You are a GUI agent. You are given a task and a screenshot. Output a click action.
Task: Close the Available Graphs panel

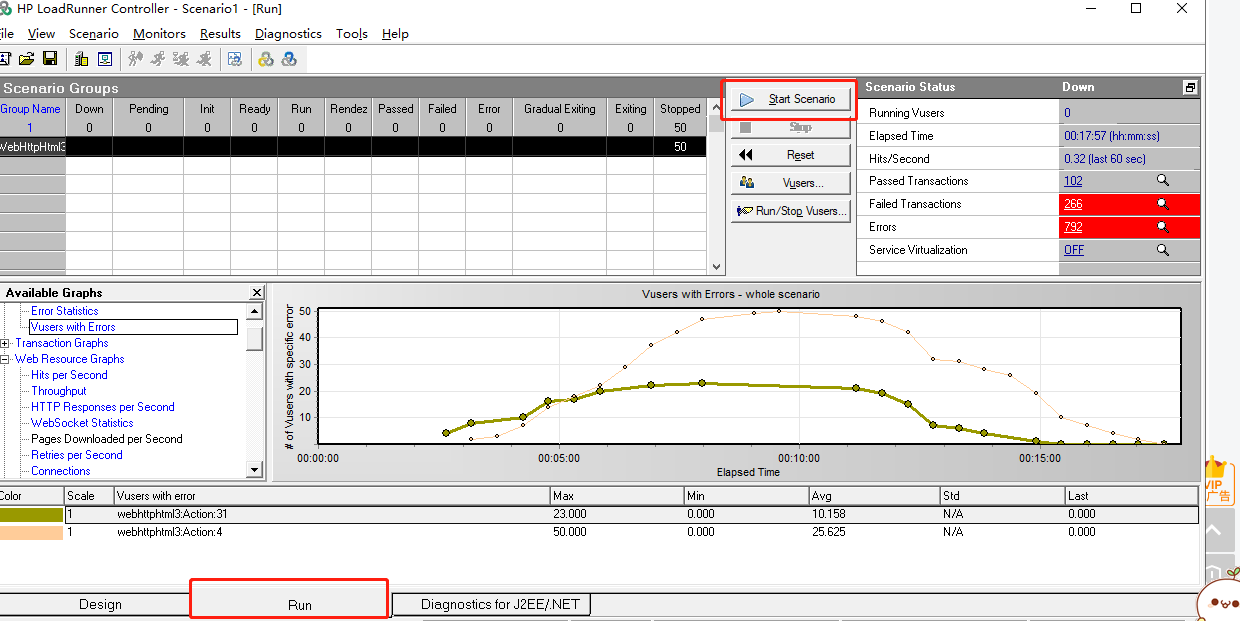[x=257, y=293]
